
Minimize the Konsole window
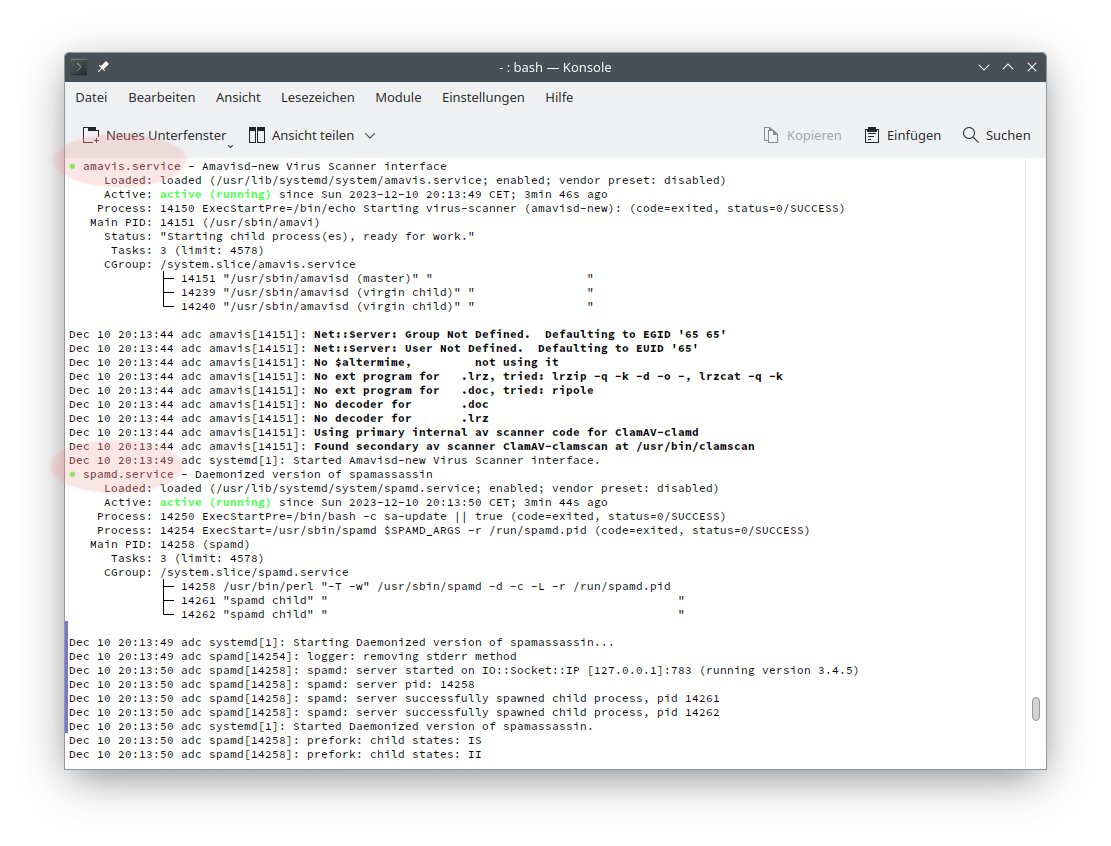(x=985, y=67)
